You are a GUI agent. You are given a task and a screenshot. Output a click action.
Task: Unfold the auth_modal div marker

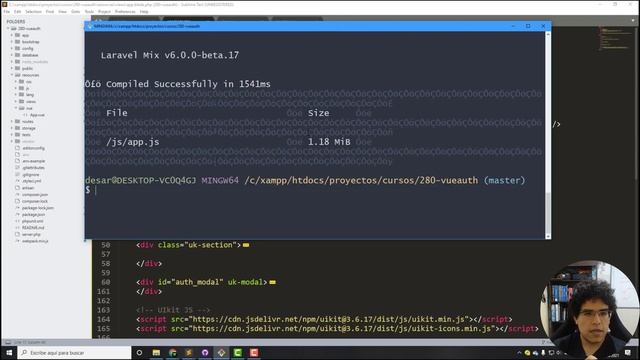tap(272, 282)
